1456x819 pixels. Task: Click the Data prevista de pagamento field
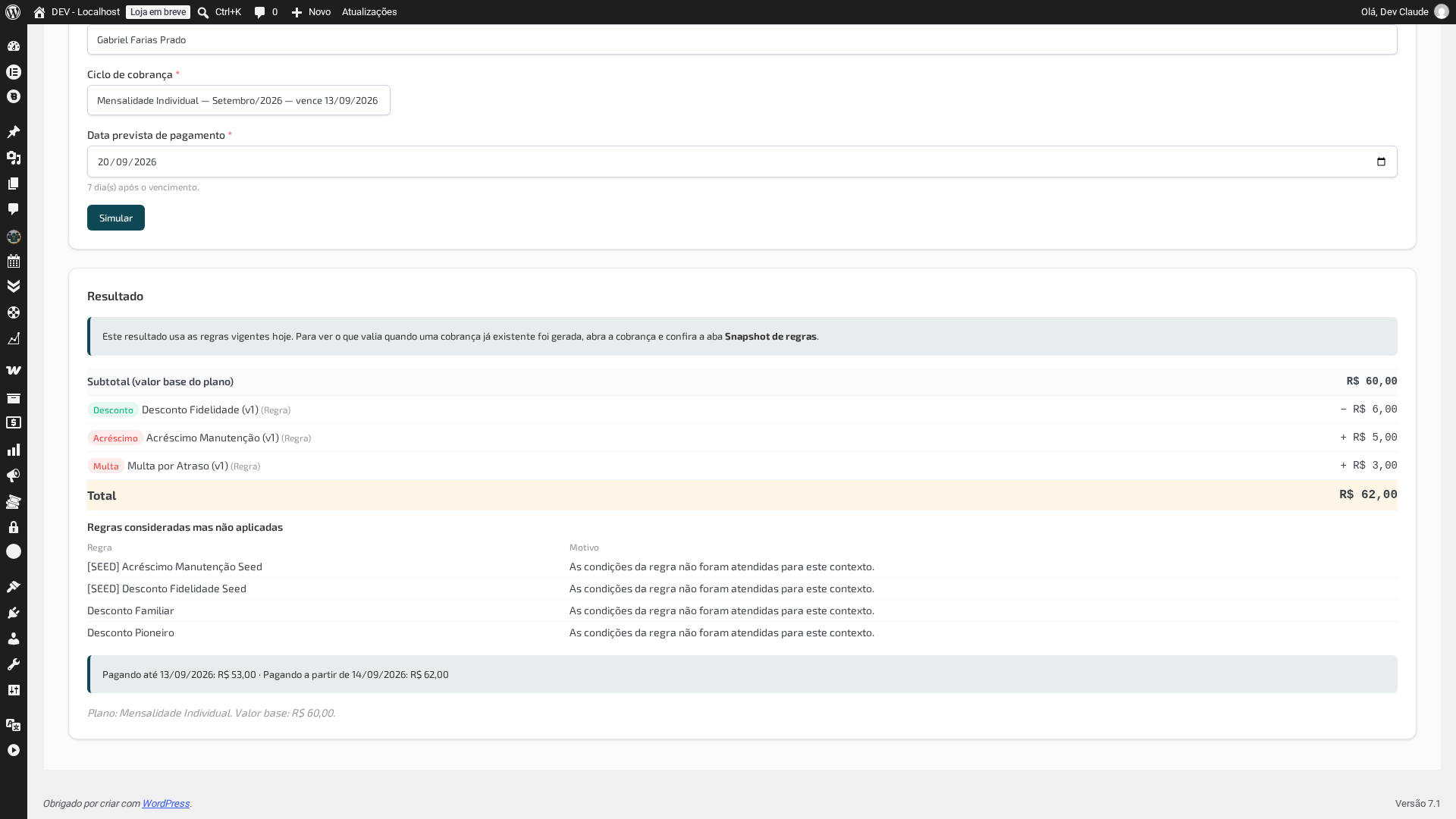point(742,162)
